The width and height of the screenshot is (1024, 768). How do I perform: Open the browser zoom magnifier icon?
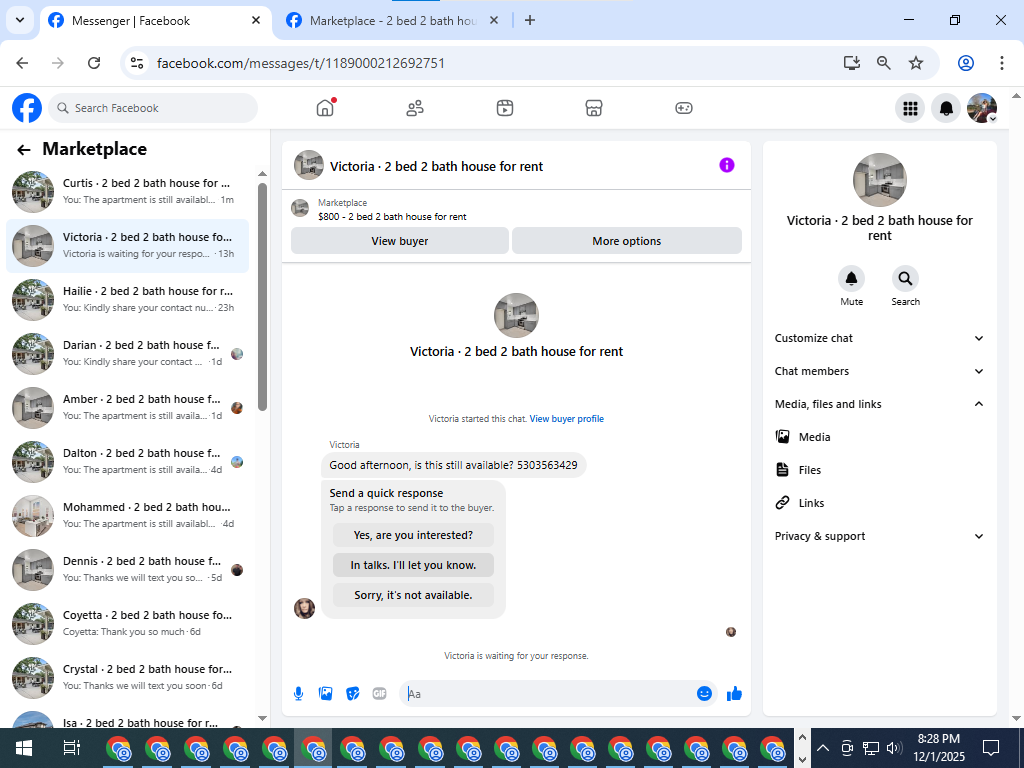[884, 63]
